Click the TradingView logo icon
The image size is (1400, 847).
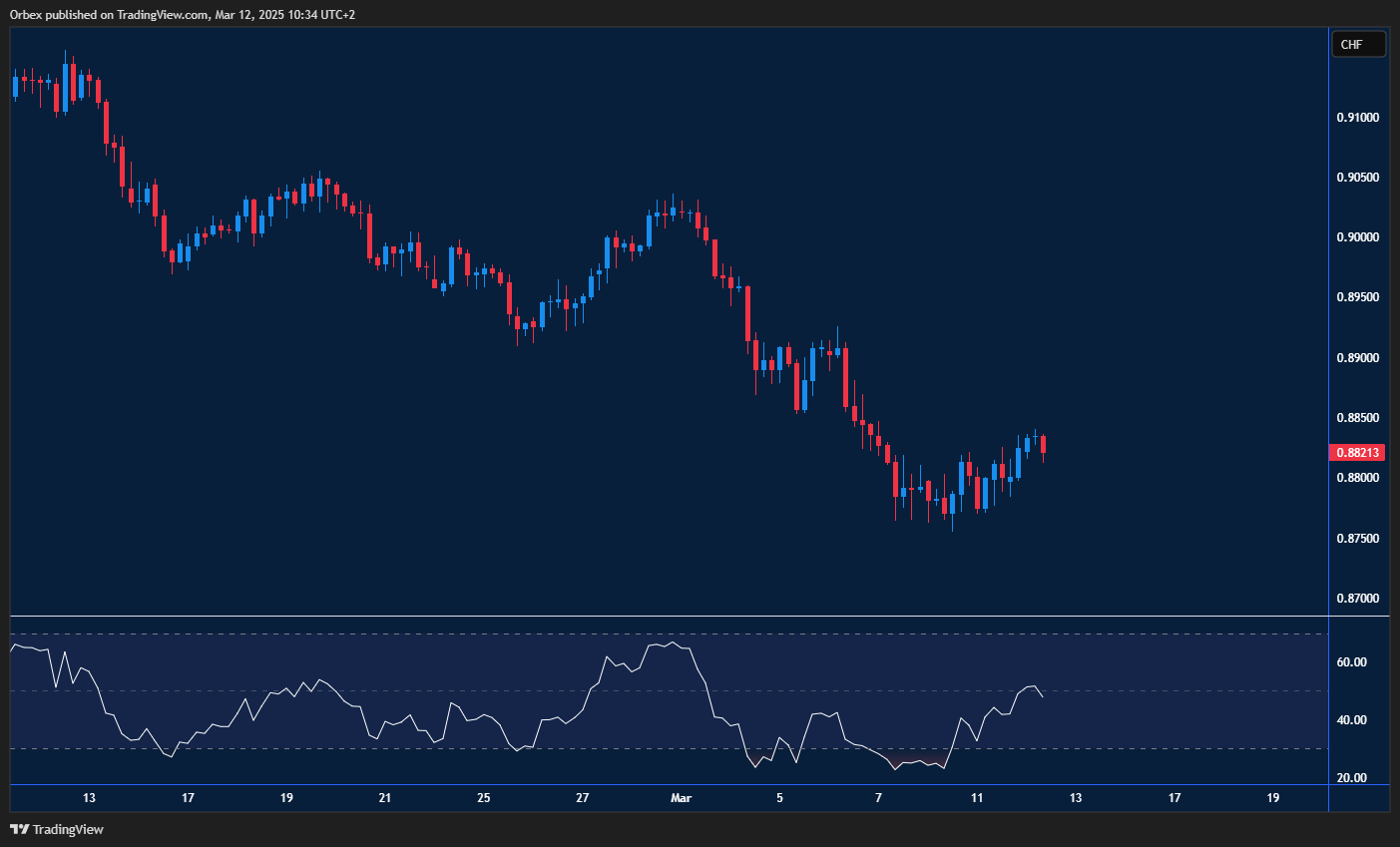pos(20,829)
